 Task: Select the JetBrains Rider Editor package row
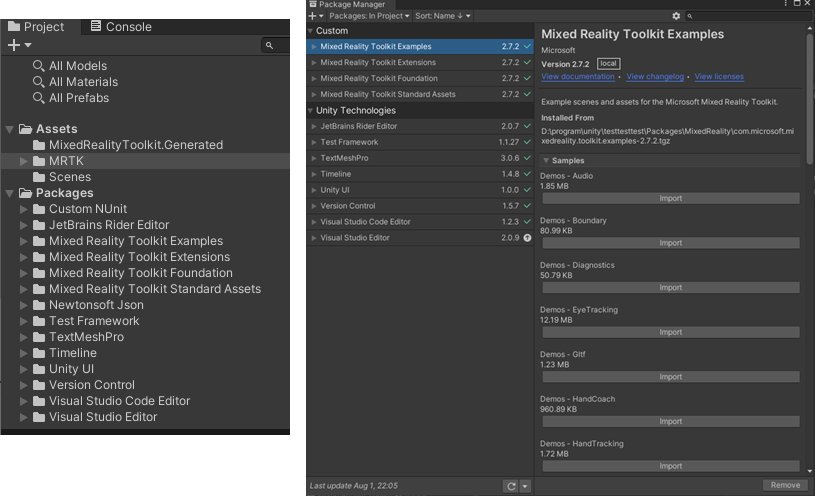pyautogui.click(x=420, y=126)
